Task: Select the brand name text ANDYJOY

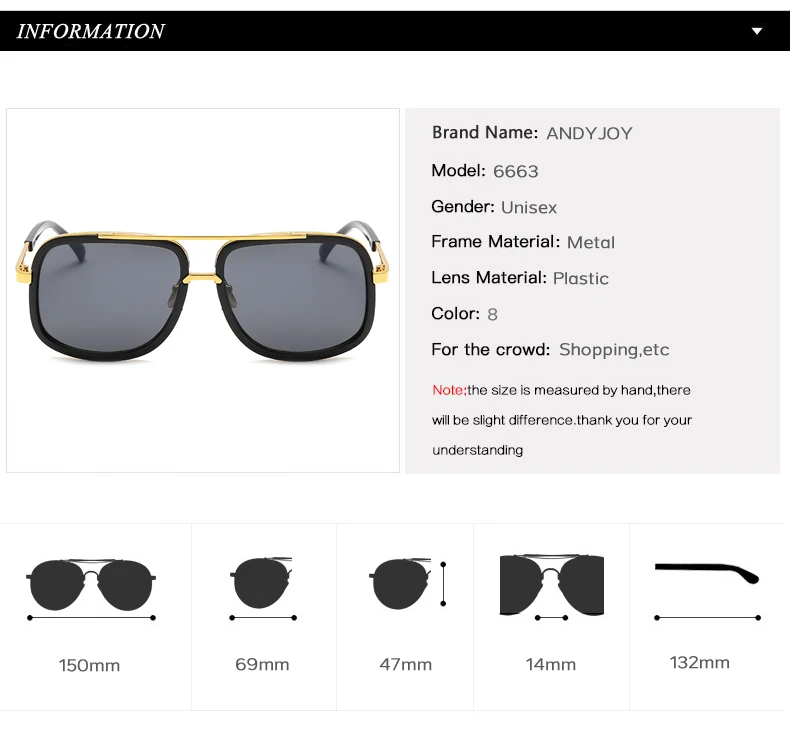Action: [589, 133]
